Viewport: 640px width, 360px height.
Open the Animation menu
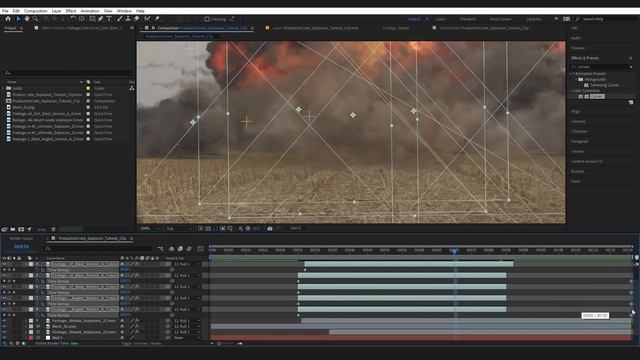point(90,11)
